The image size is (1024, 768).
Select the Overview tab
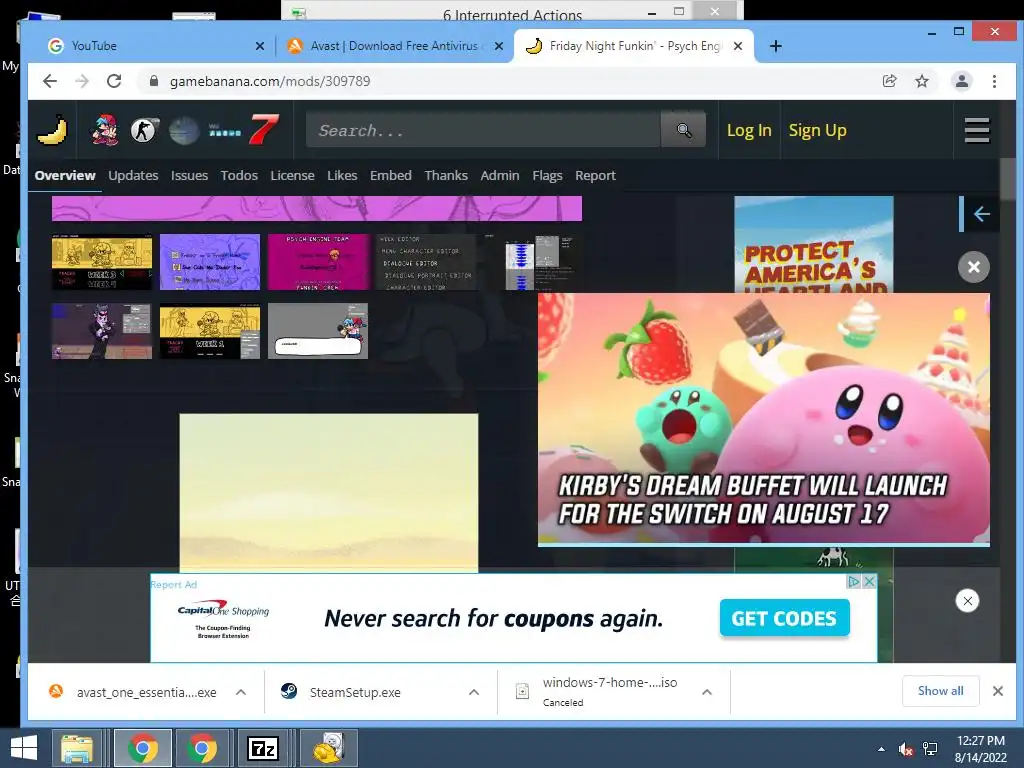[x=65, y=175]
